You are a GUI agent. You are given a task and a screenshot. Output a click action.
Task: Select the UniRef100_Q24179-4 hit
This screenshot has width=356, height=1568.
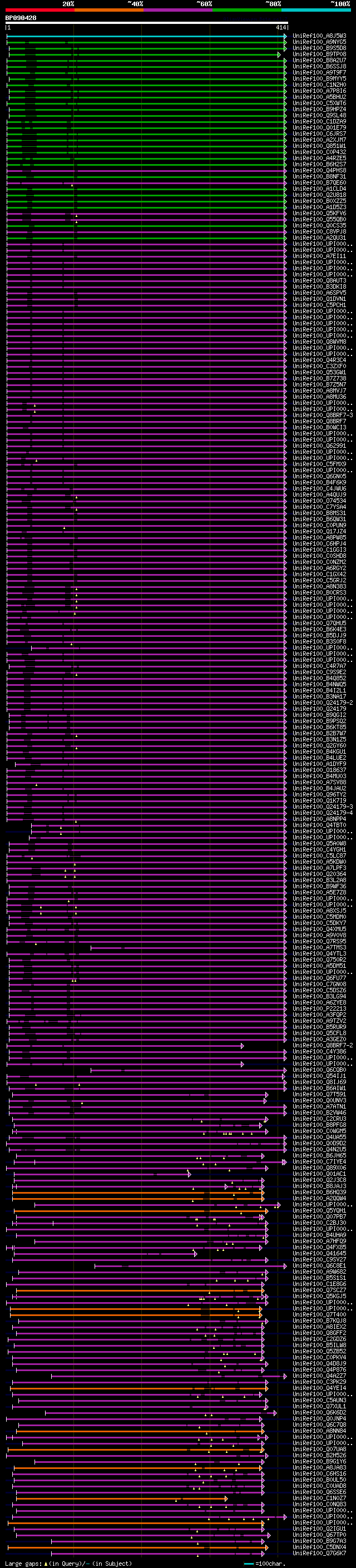[x=323, y=813]
